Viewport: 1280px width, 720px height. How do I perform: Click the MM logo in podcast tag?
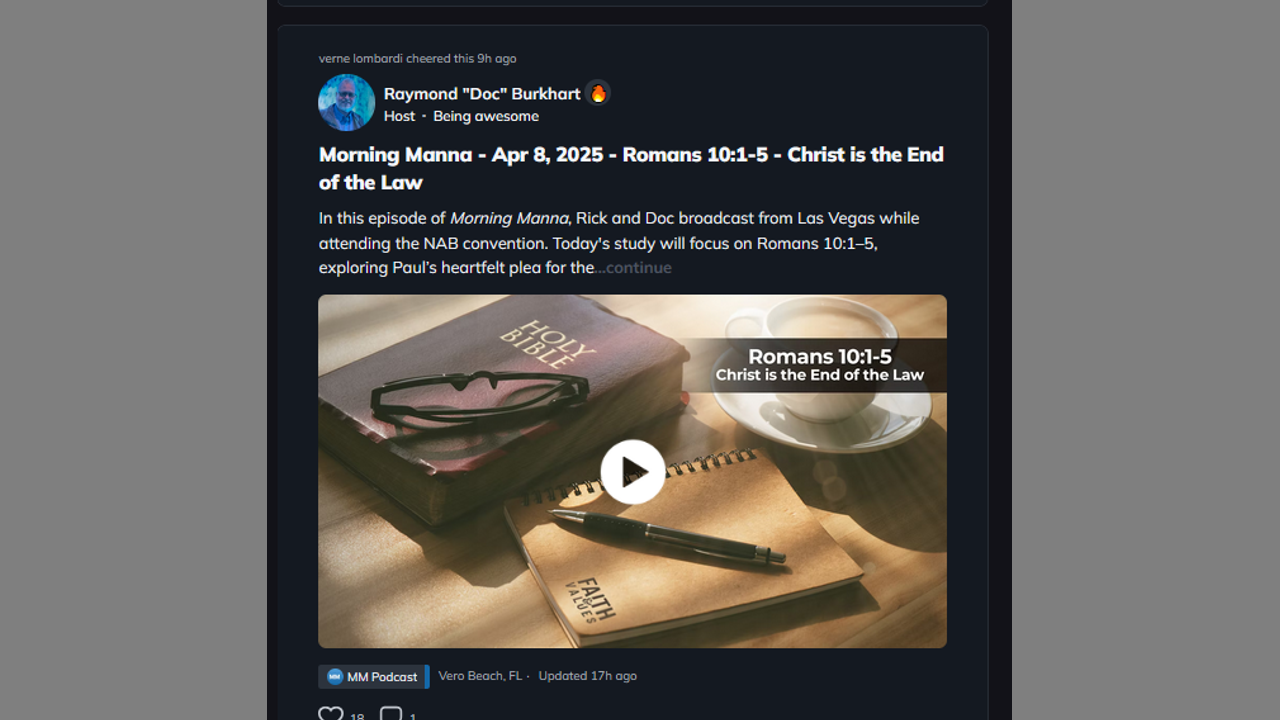click(335, 677)
